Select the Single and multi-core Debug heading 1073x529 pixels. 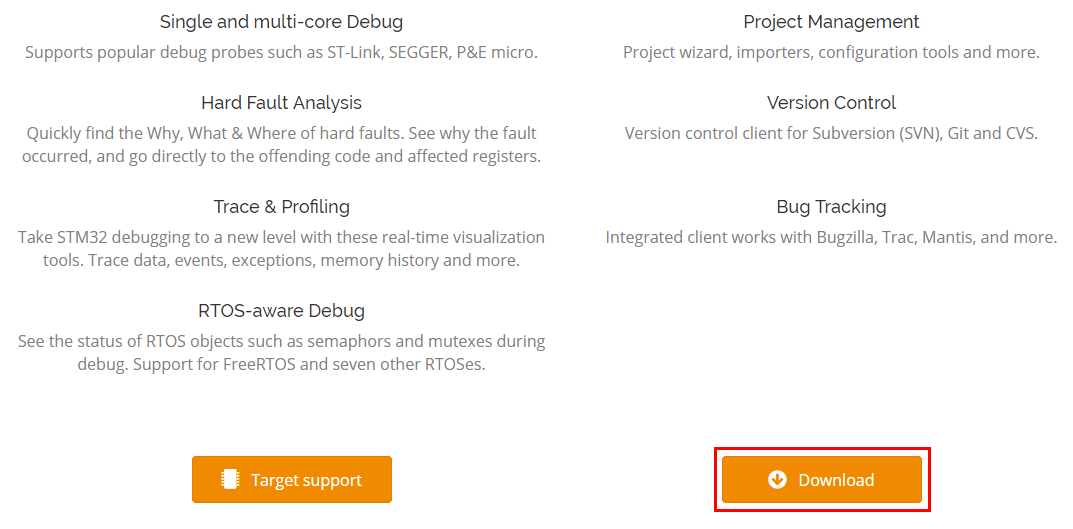[281, 22]
